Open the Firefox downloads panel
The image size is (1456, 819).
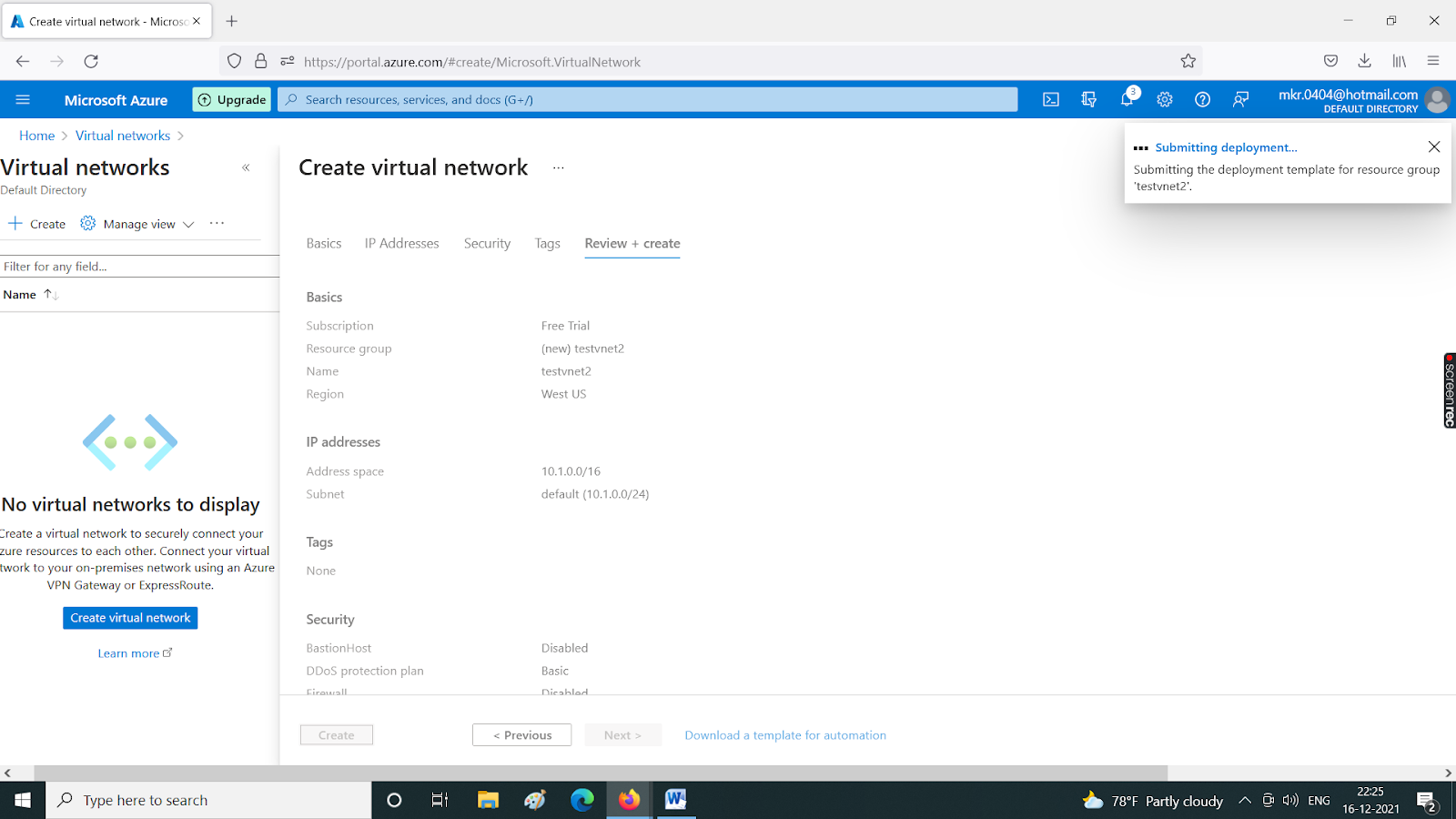coord(1364,61)
